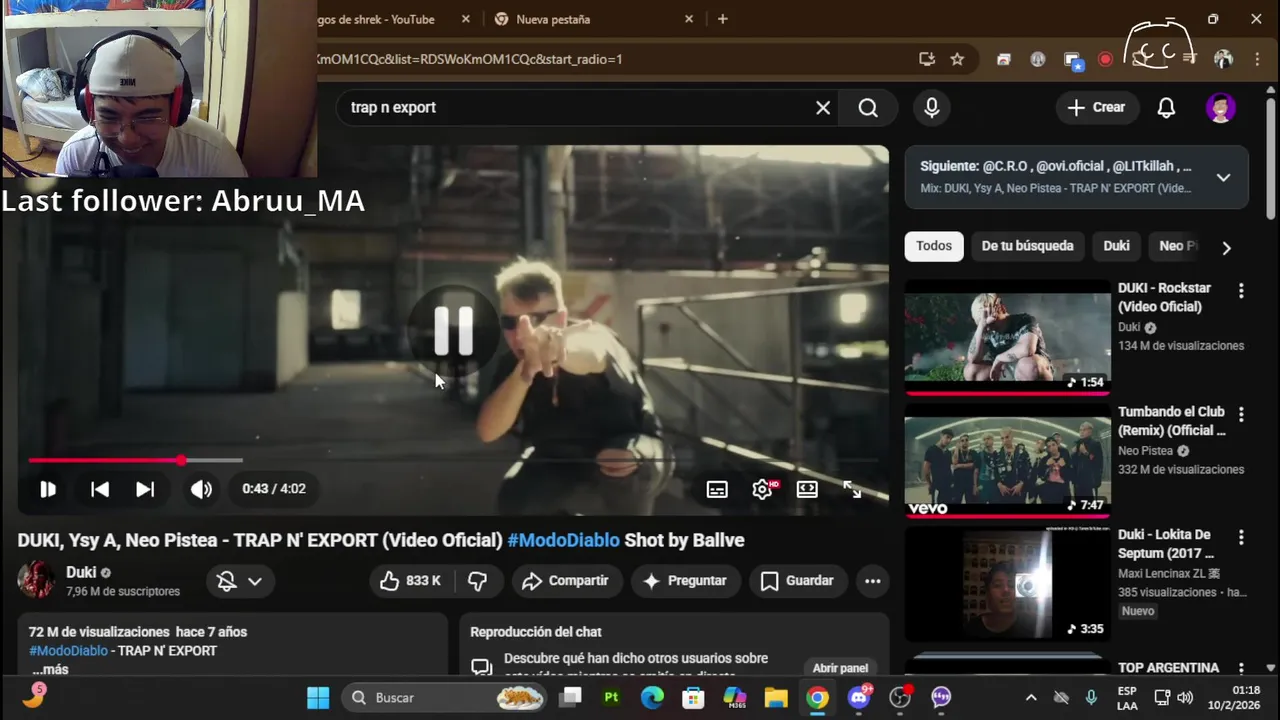Open Microsoft Edge from taskbar

point(652,697)
